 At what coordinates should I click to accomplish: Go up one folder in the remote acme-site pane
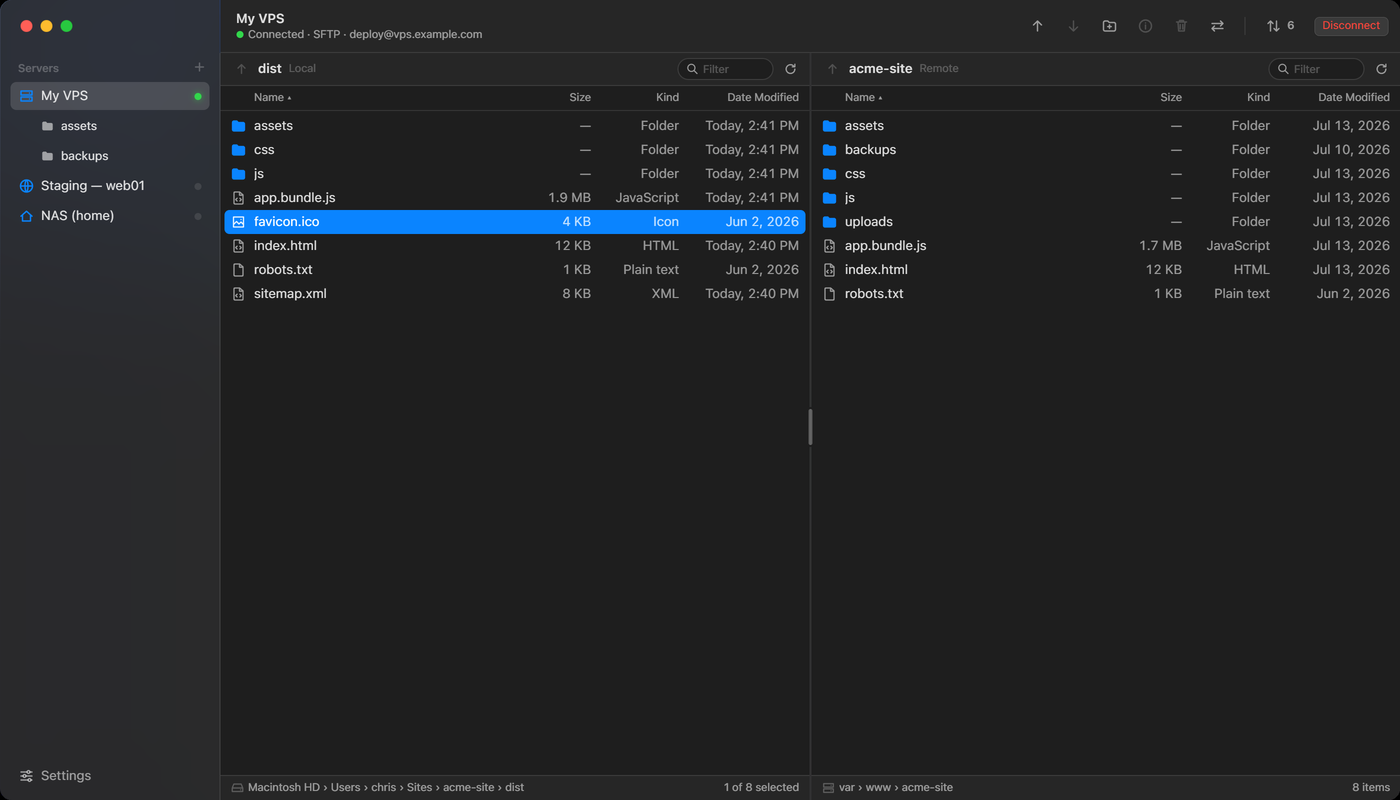832,69
